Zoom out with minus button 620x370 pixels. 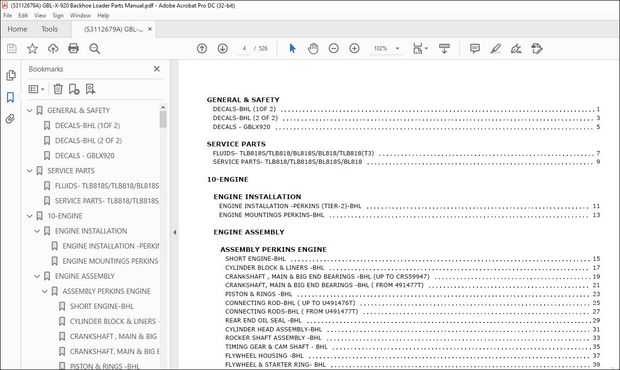[334, 49]
